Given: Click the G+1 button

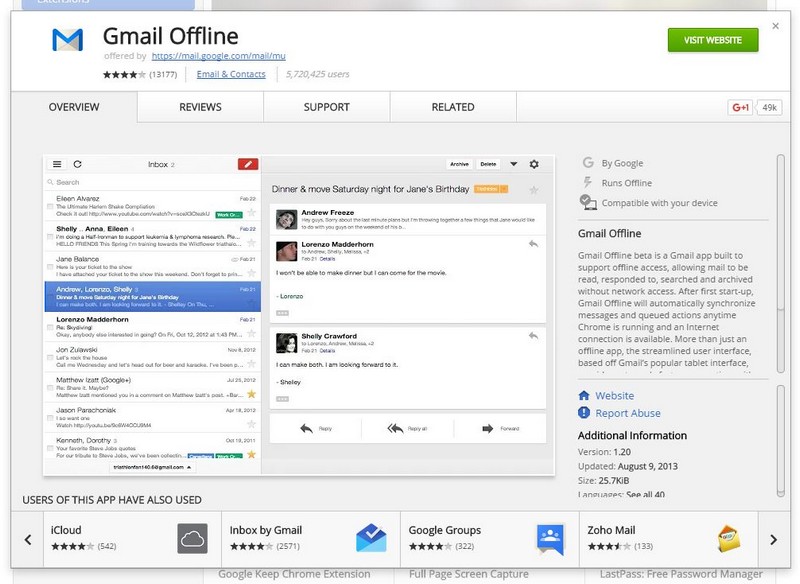Looking at the screenshot, I should coord(740,107).
